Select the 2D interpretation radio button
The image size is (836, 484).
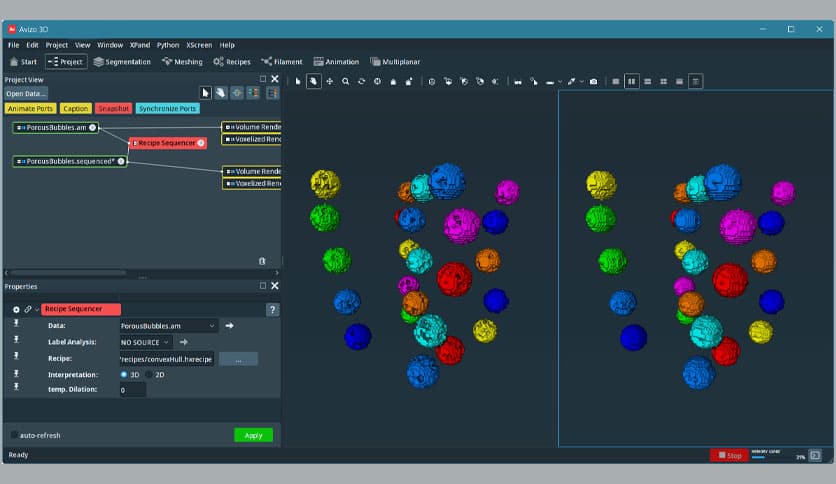coord(149,374)
